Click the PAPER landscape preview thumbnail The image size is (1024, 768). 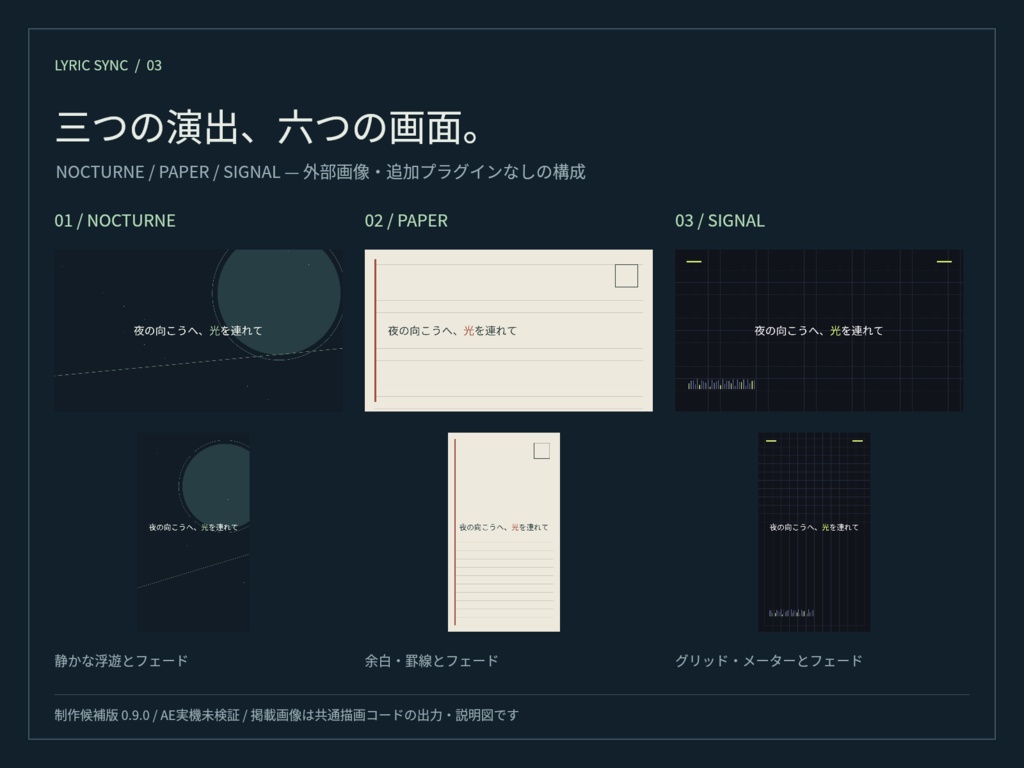(509, 330)
